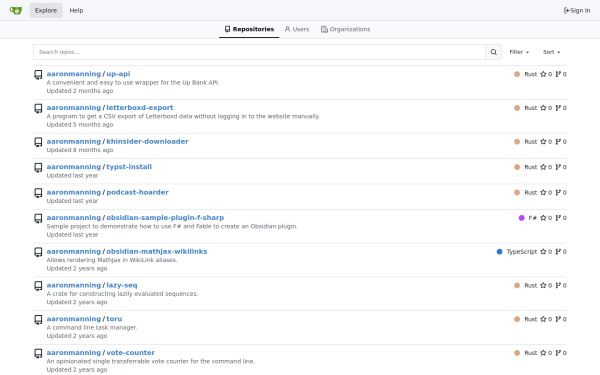
Task: Click the repo icon beside lazy-seq
Action: pos(38,286)
